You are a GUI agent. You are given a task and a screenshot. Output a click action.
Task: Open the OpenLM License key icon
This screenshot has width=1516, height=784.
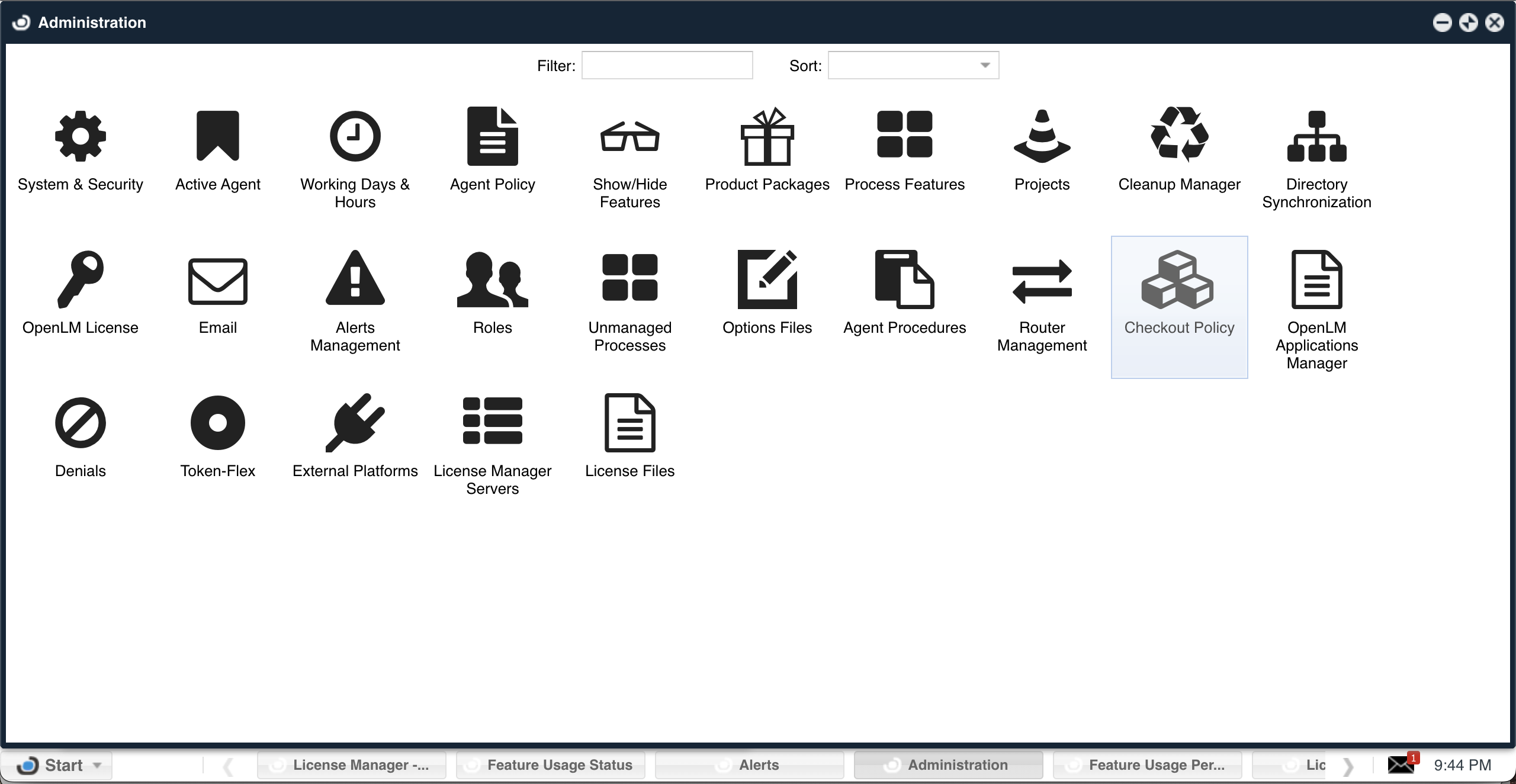point(80,279)
